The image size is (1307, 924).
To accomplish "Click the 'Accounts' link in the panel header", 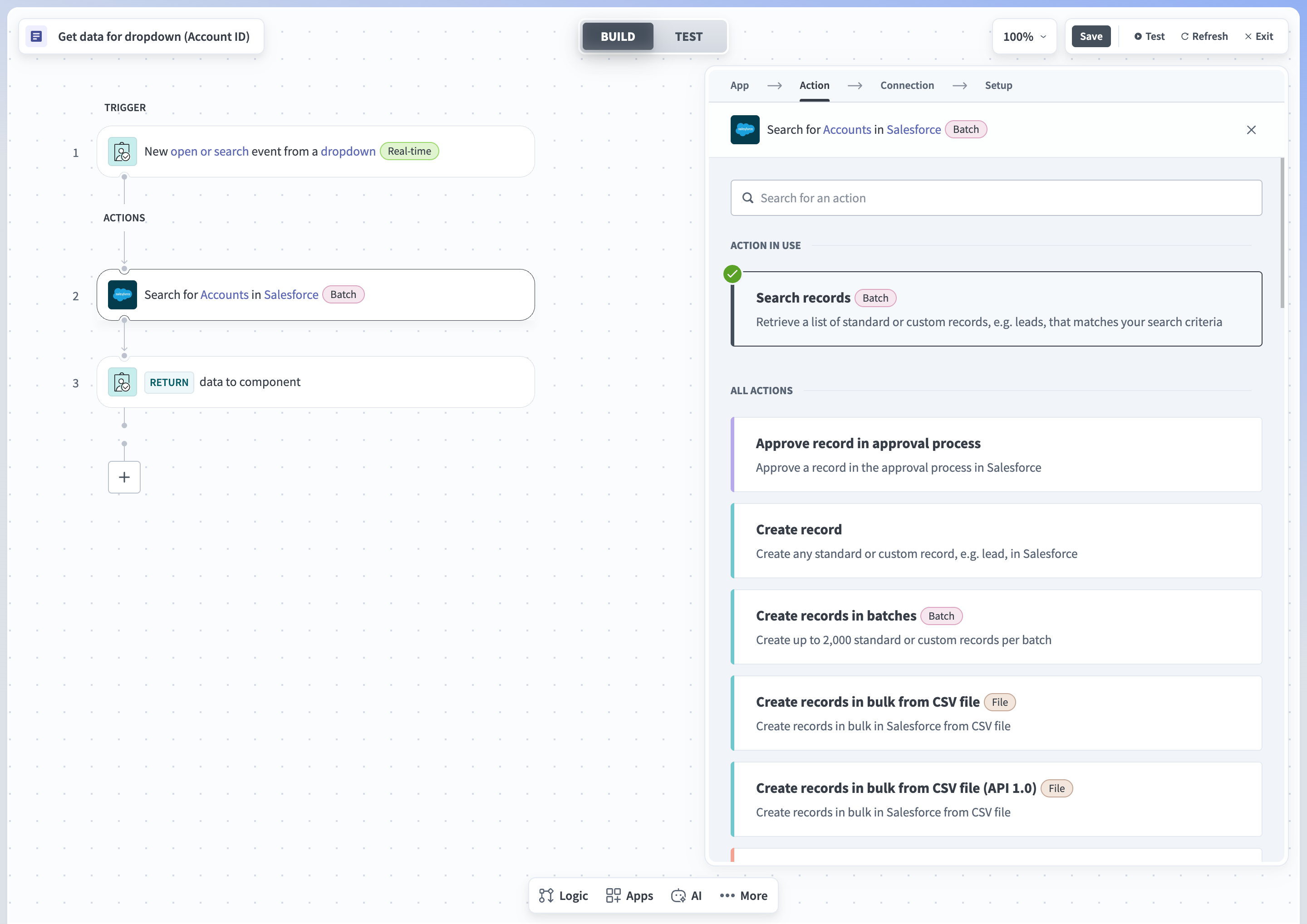I will (x=847, y=130).
